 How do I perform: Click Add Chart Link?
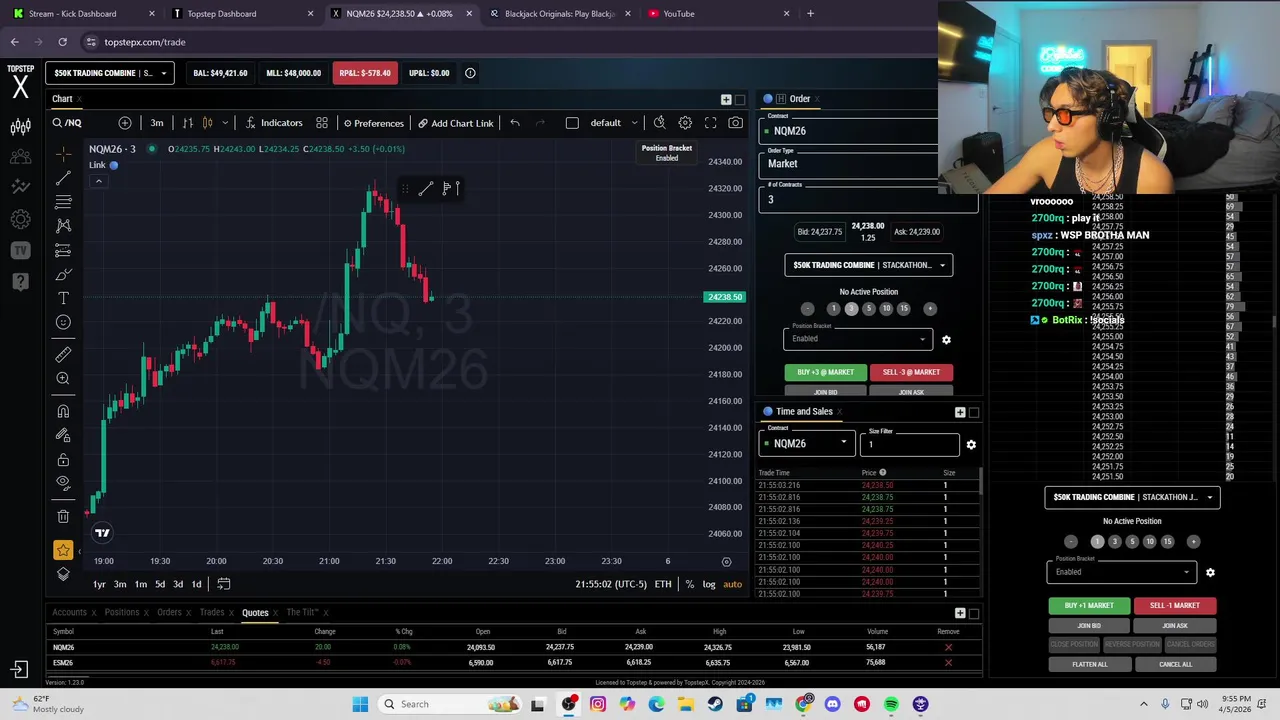(456, 123)
